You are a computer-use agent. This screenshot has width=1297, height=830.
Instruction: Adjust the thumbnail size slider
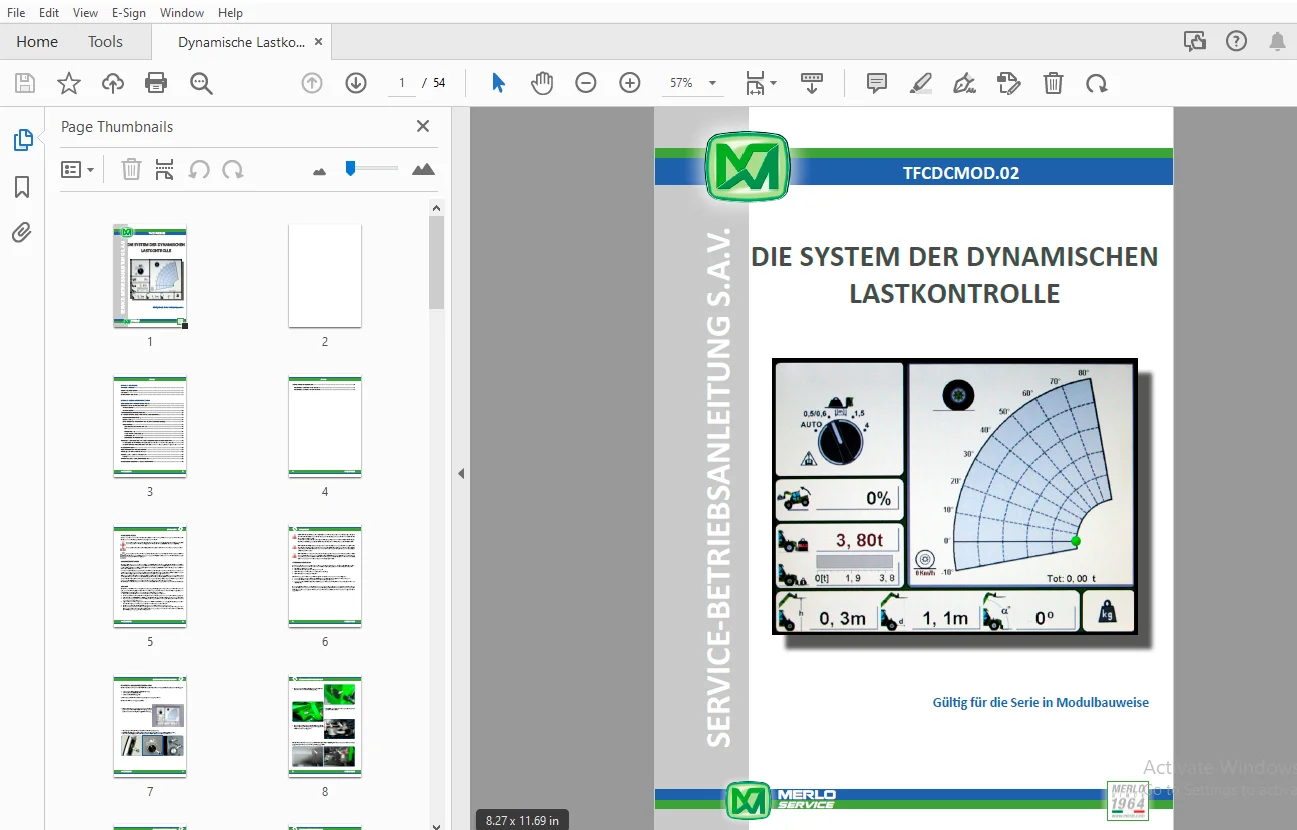(x=350, y=168)
